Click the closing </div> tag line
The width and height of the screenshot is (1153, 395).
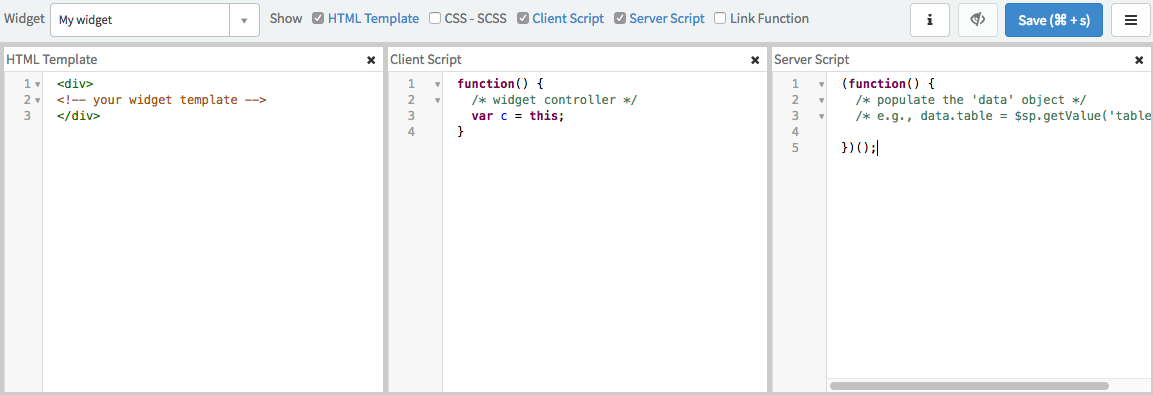tap(78, 116)
